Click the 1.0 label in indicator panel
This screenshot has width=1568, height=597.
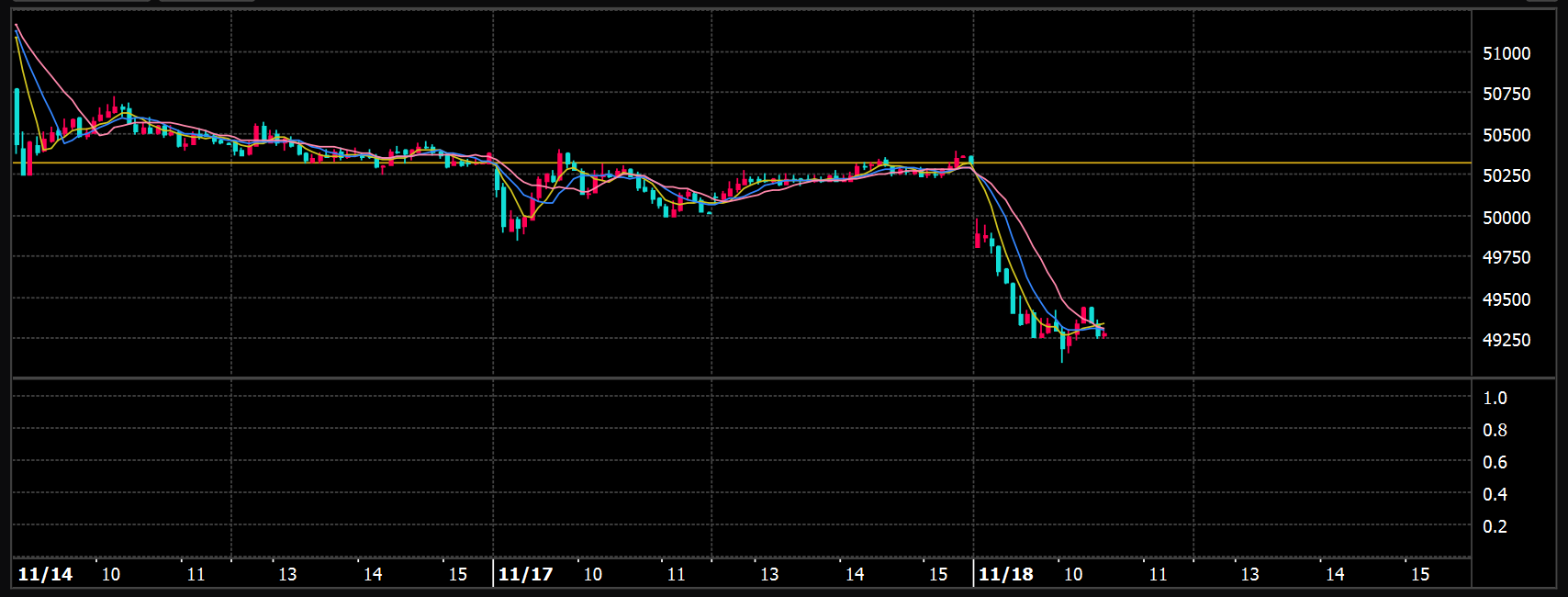pos(1495,398)
